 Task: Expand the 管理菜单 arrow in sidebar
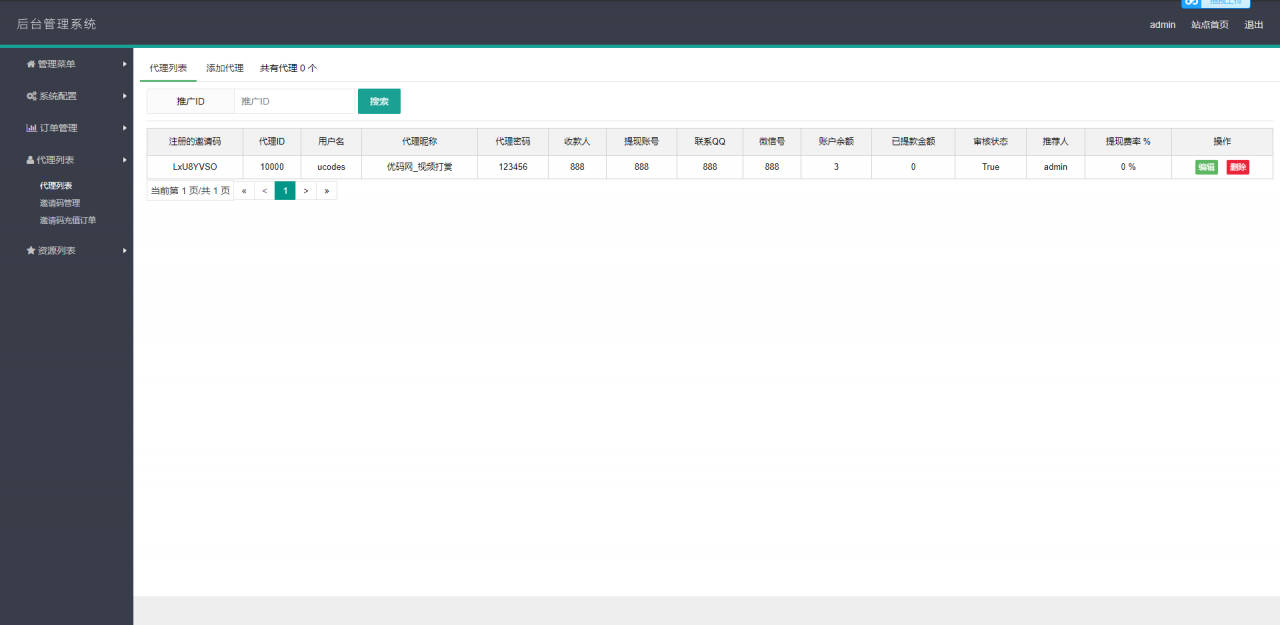pos(125,64)
